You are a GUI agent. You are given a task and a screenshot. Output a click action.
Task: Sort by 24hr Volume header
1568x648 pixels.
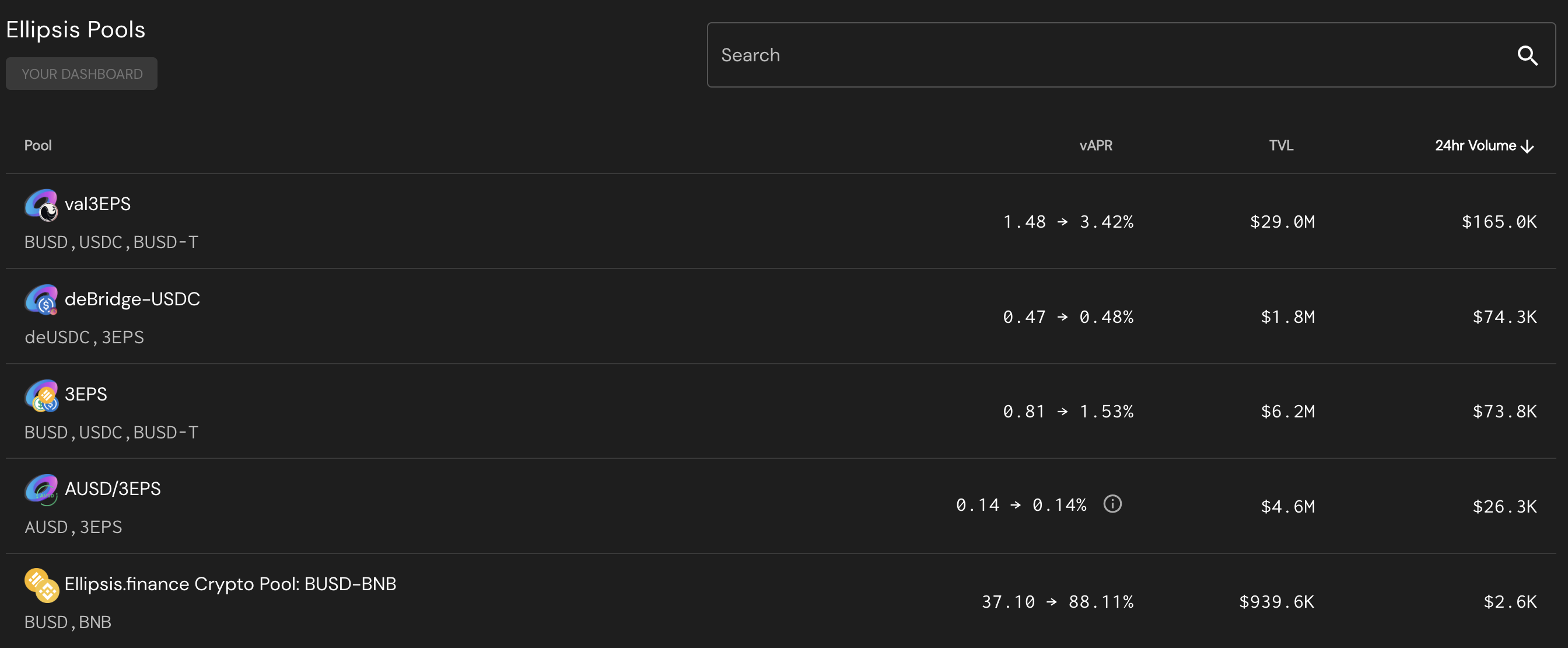(x=1475, y=145)
